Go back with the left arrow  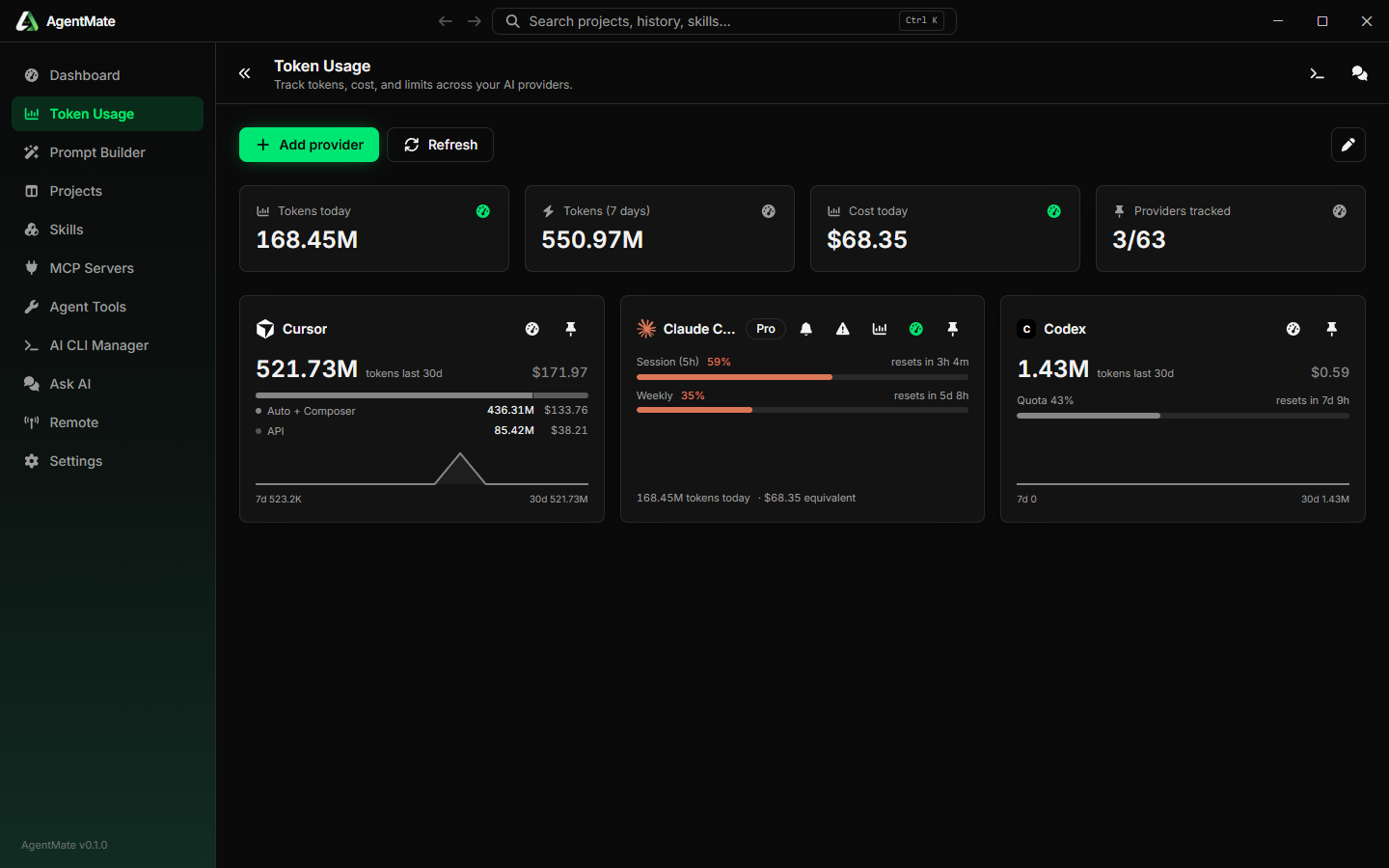[445, 21]
